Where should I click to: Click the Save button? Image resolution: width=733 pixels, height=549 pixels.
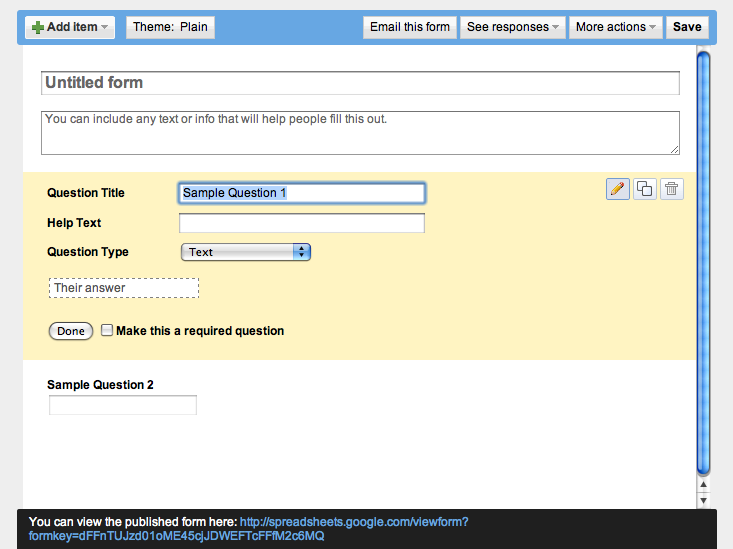tap(687, 27)
